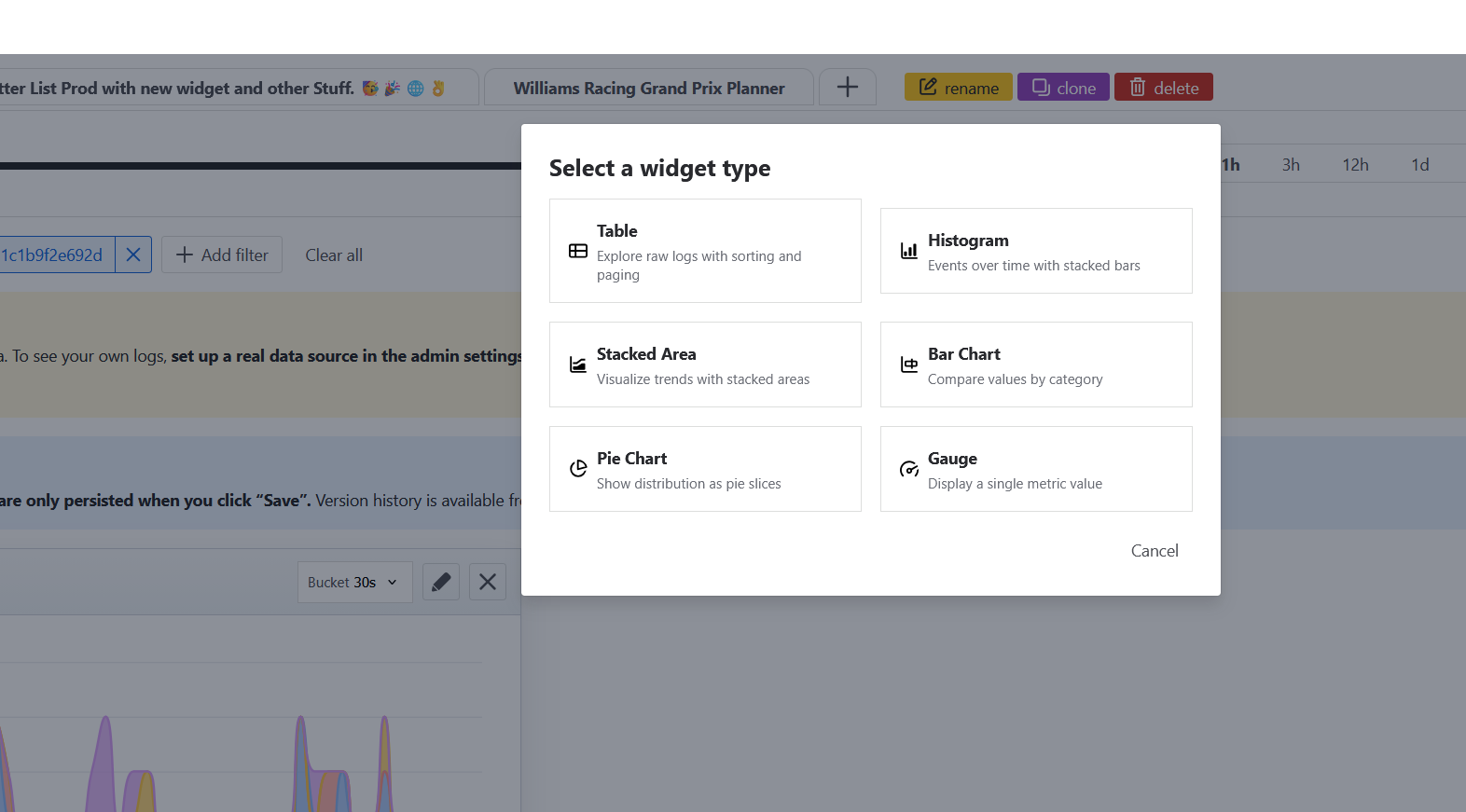Screen dimensions: 1466x812
Task: Click the yellow rename button
Action: click(x=958, y=88)
